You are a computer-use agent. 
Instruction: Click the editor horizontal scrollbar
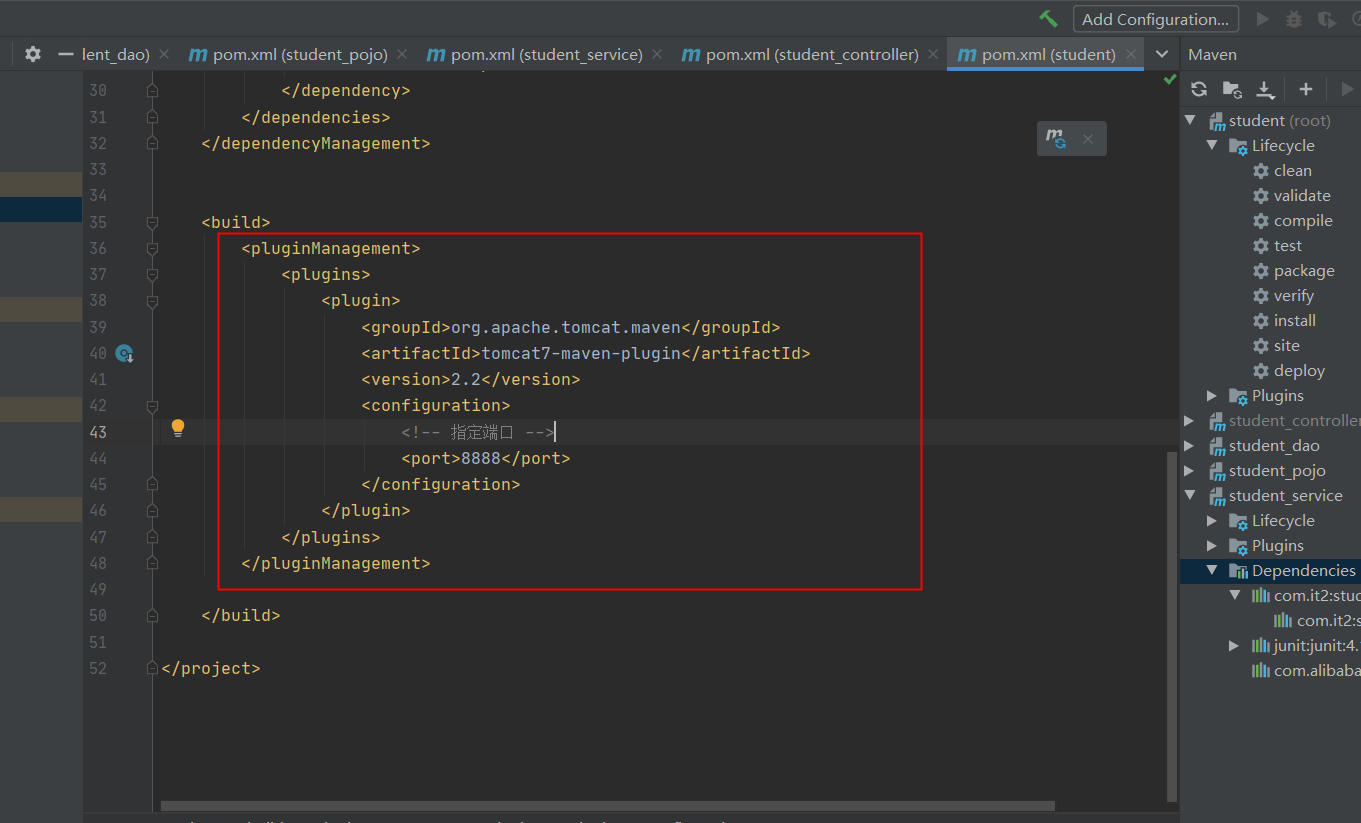pyautogui.click(x=607, y=806)
